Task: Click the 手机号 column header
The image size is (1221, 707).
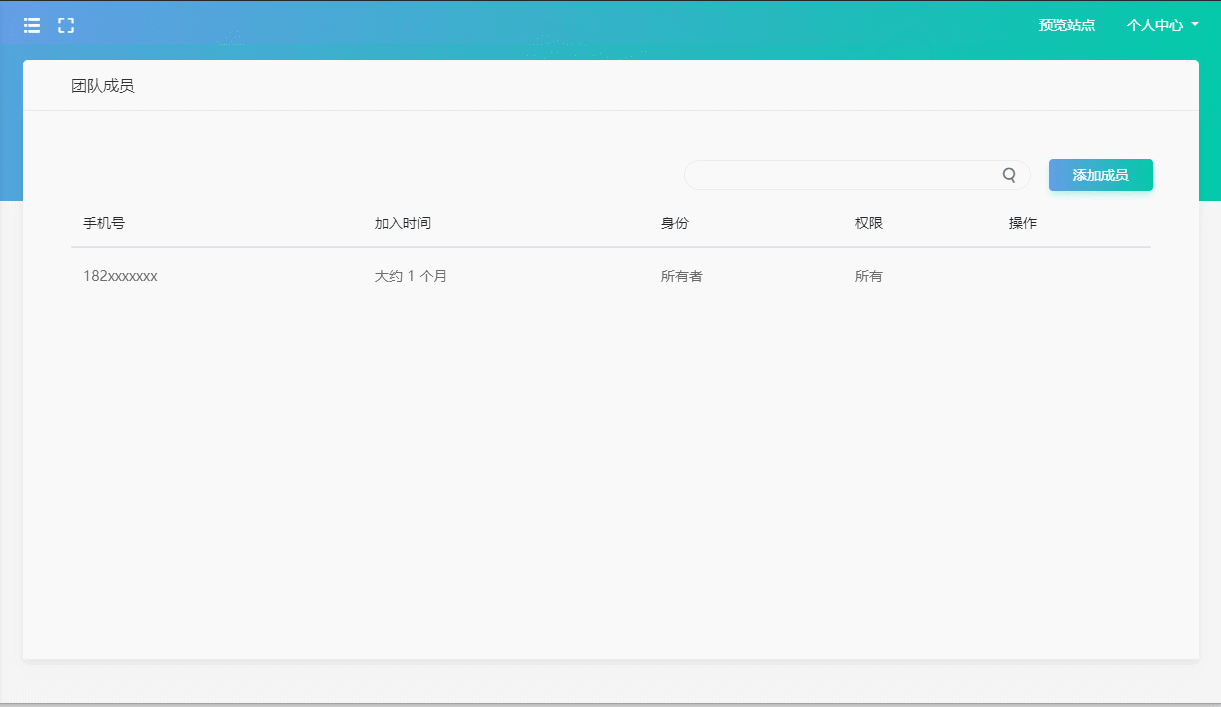Action: (x=104, y=223)
